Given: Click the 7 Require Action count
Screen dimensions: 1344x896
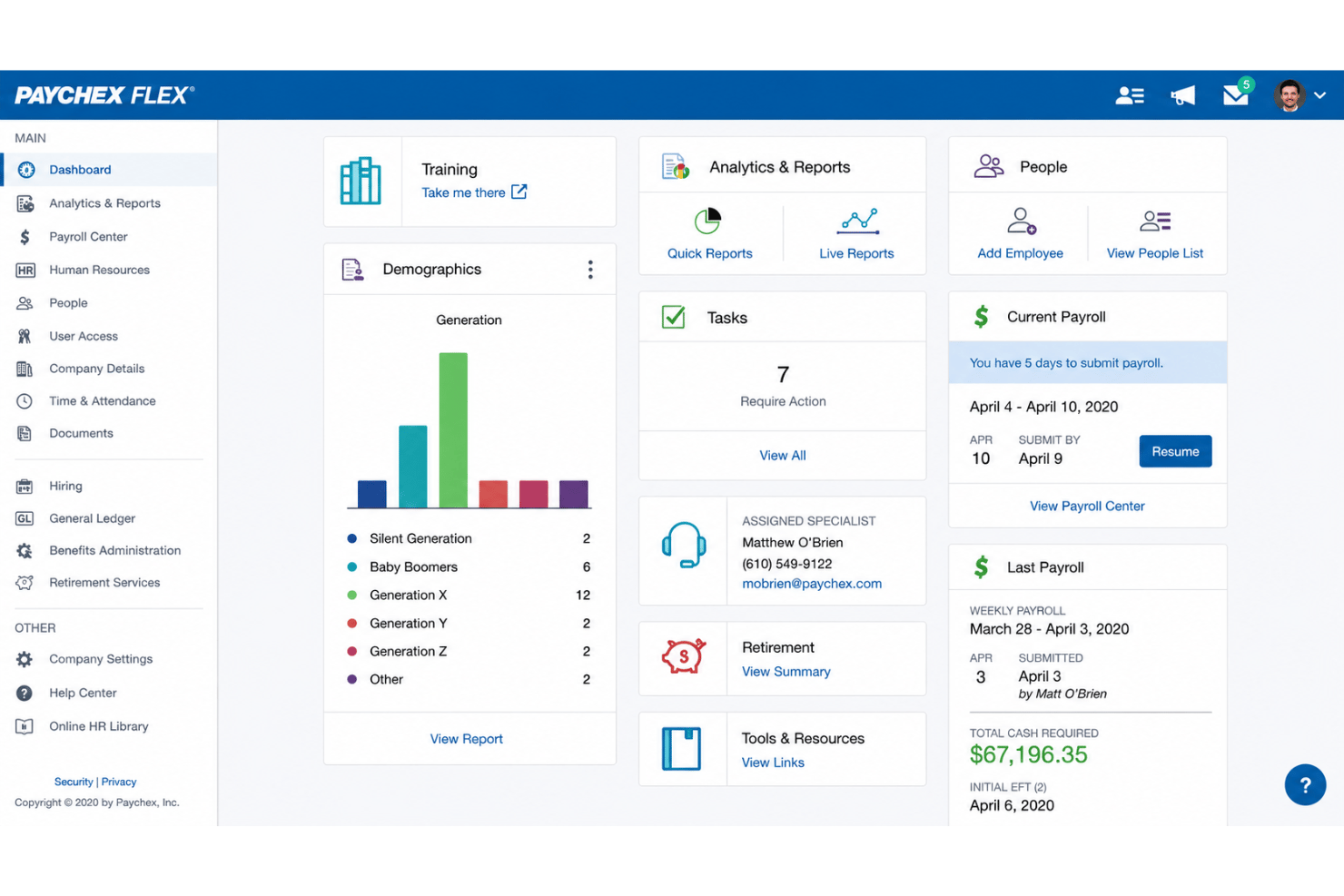Looking at the screenshot, I should click(x=783, y=374).
